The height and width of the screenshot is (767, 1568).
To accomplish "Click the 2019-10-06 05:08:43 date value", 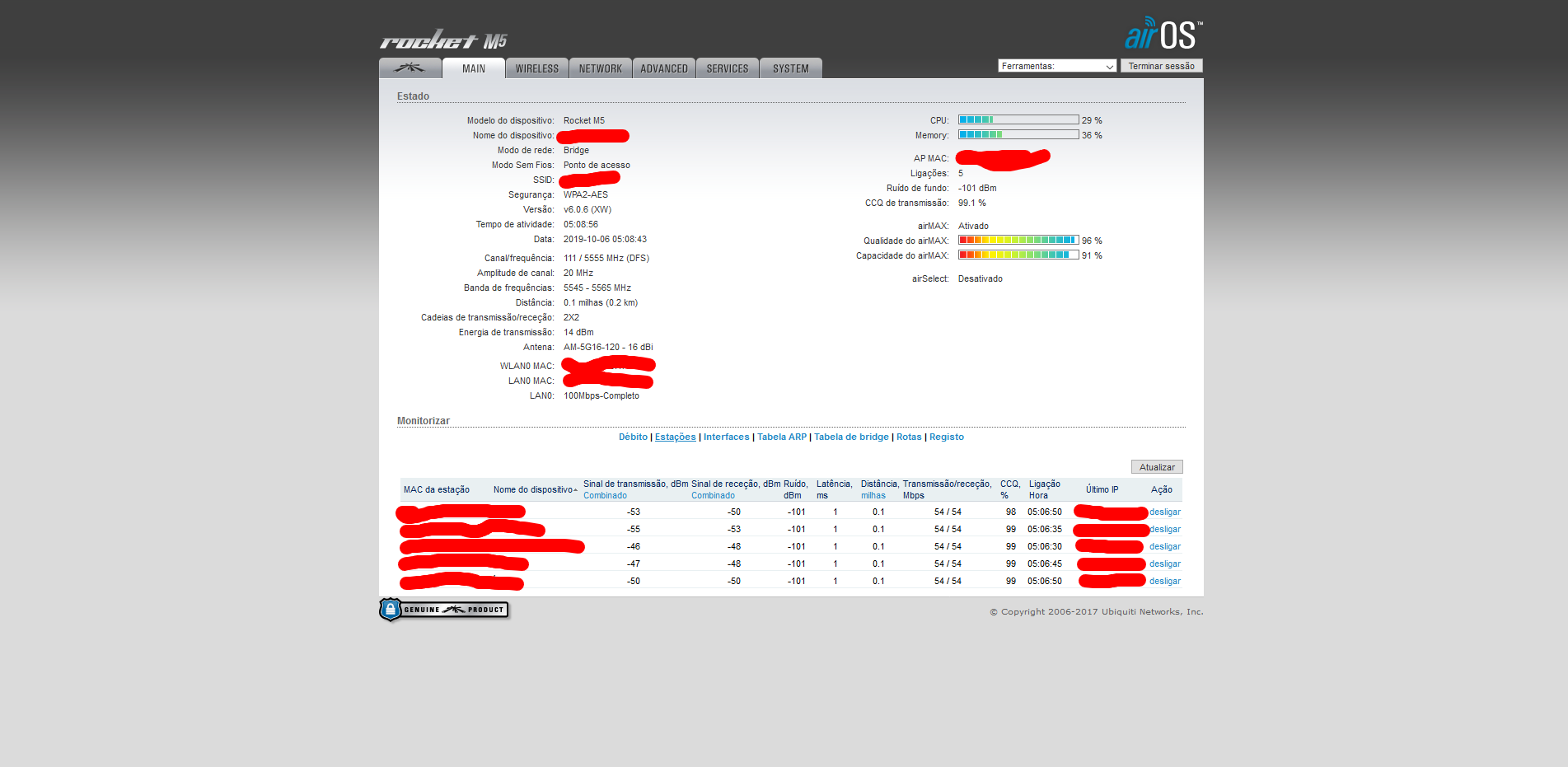I will point(605,239).
